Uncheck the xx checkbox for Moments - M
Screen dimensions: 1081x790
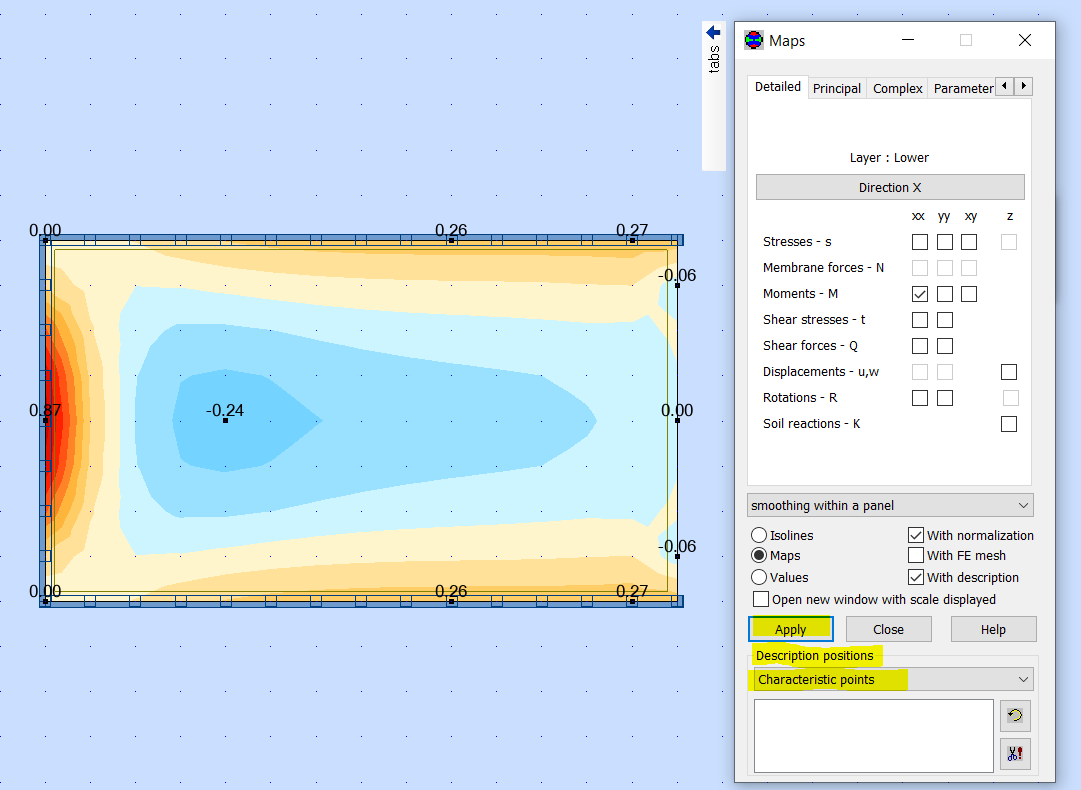coord(918,293)
